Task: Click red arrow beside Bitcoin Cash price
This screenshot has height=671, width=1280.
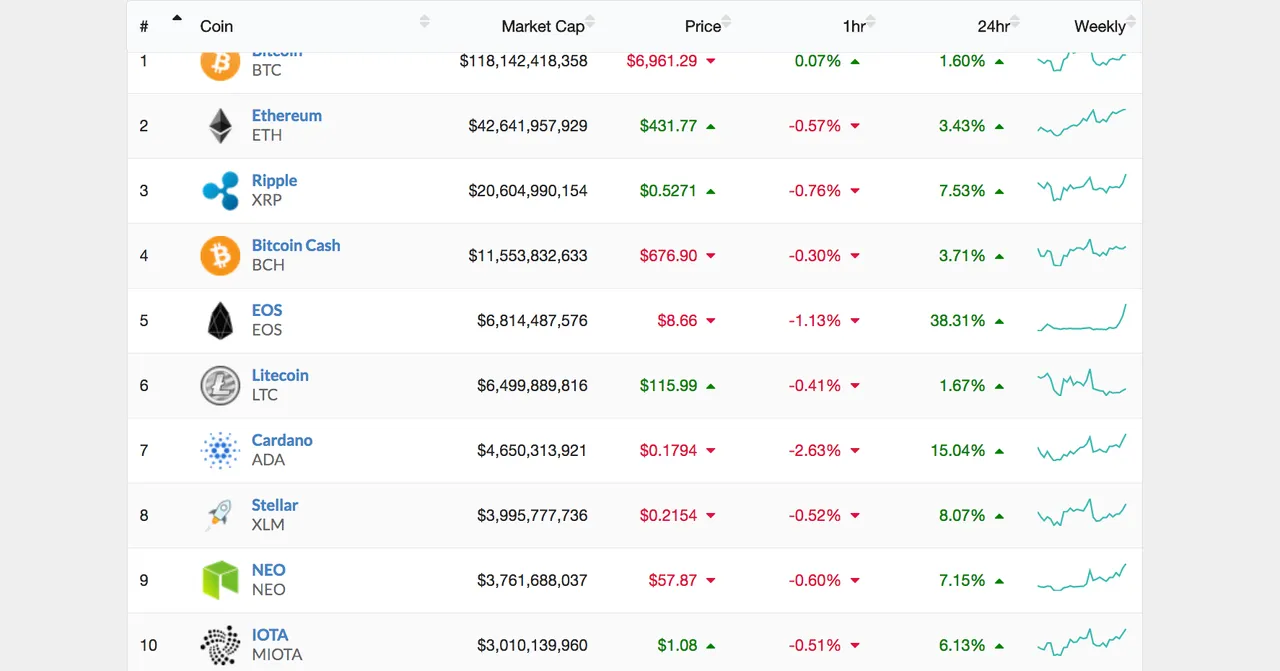Action: tap(711, 256)
